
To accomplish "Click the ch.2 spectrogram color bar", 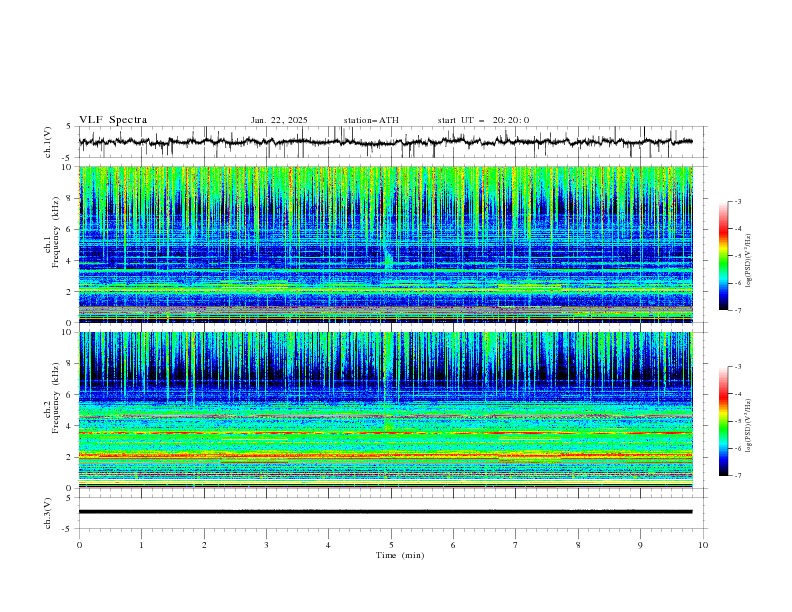I will point(723,421).
